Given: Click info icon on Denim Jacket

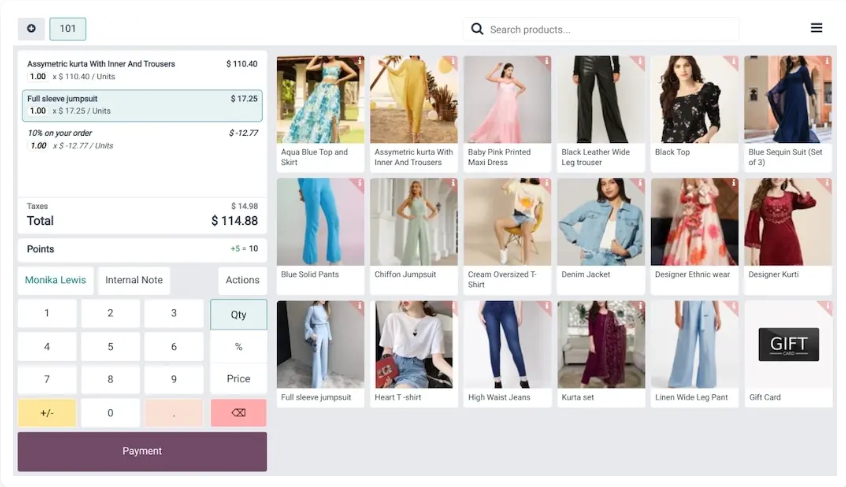Looking at the screenshot, I should (639, 184).
